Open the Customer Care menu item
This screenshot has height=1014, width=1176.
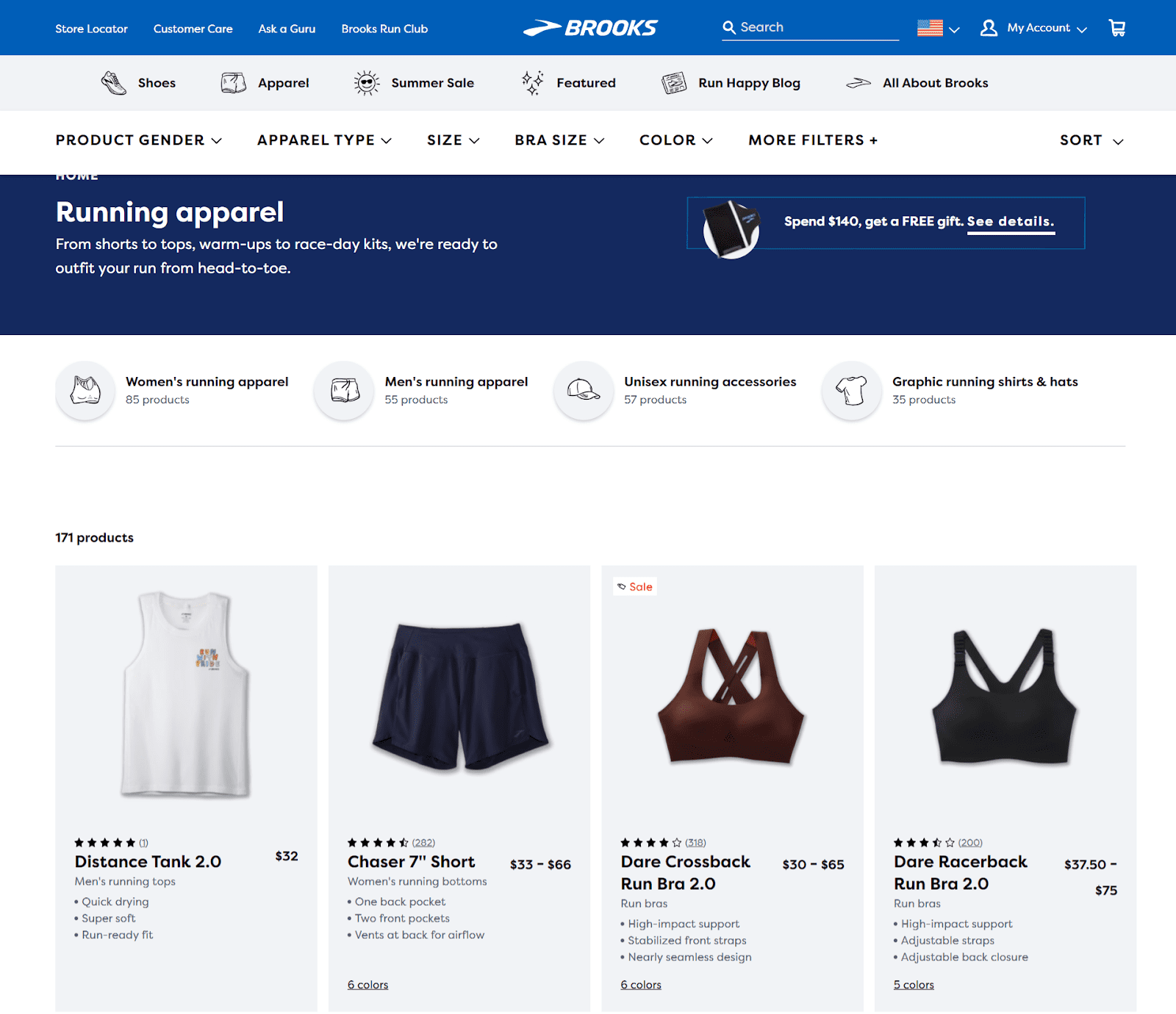tap(193, 29)
